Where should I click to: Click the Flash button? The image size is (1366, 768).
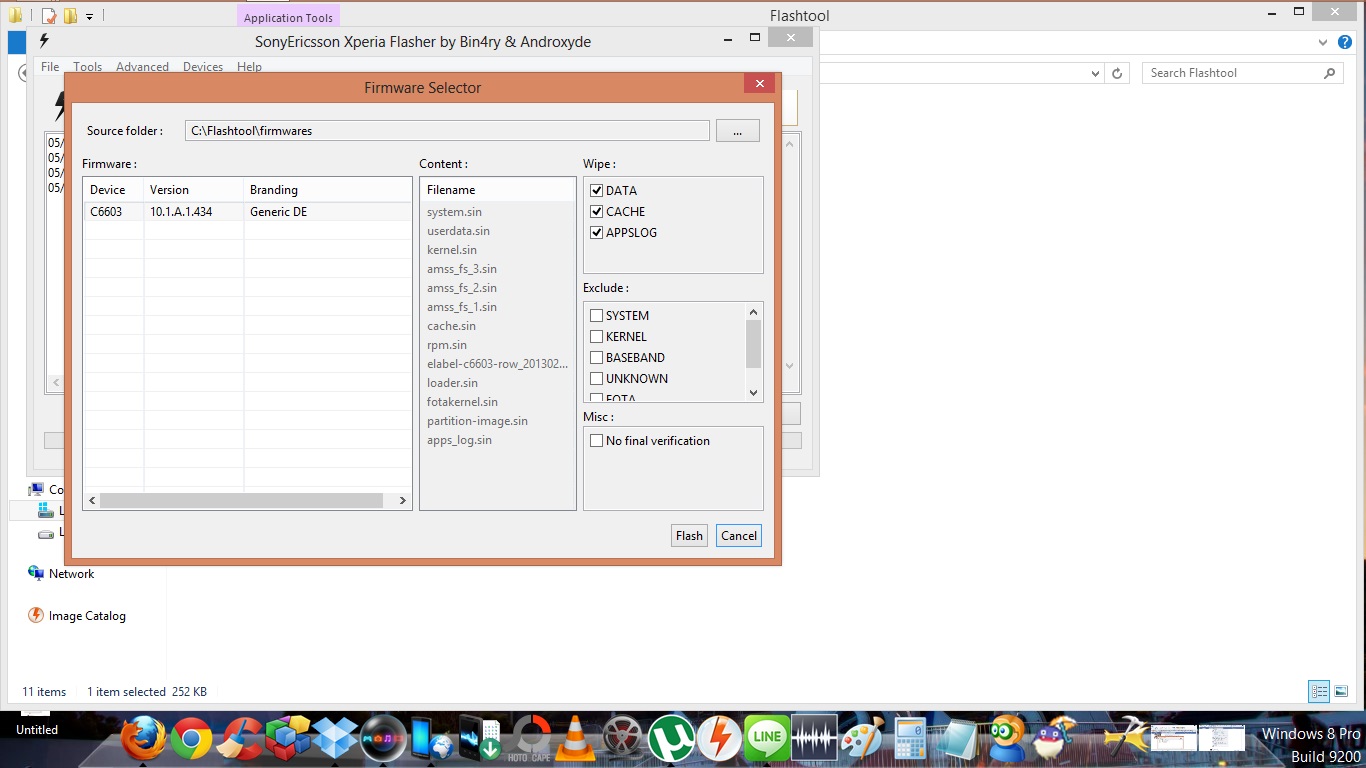tap(689, 536)
